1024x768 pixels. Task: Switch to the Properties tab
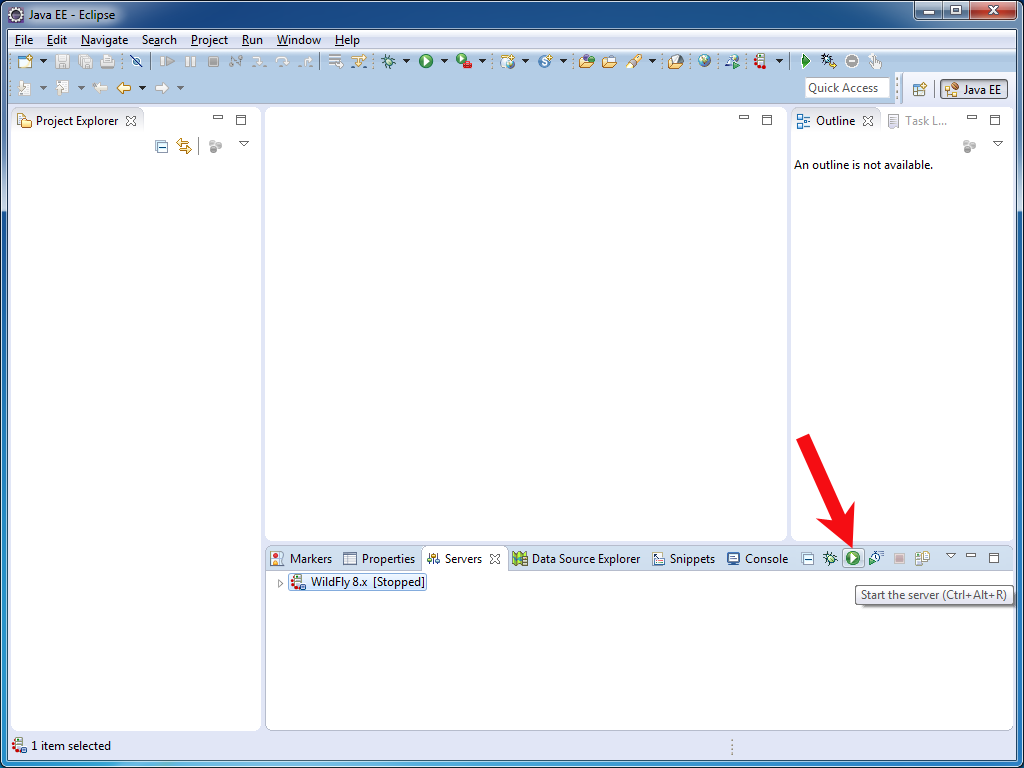(x=379, y=559)
